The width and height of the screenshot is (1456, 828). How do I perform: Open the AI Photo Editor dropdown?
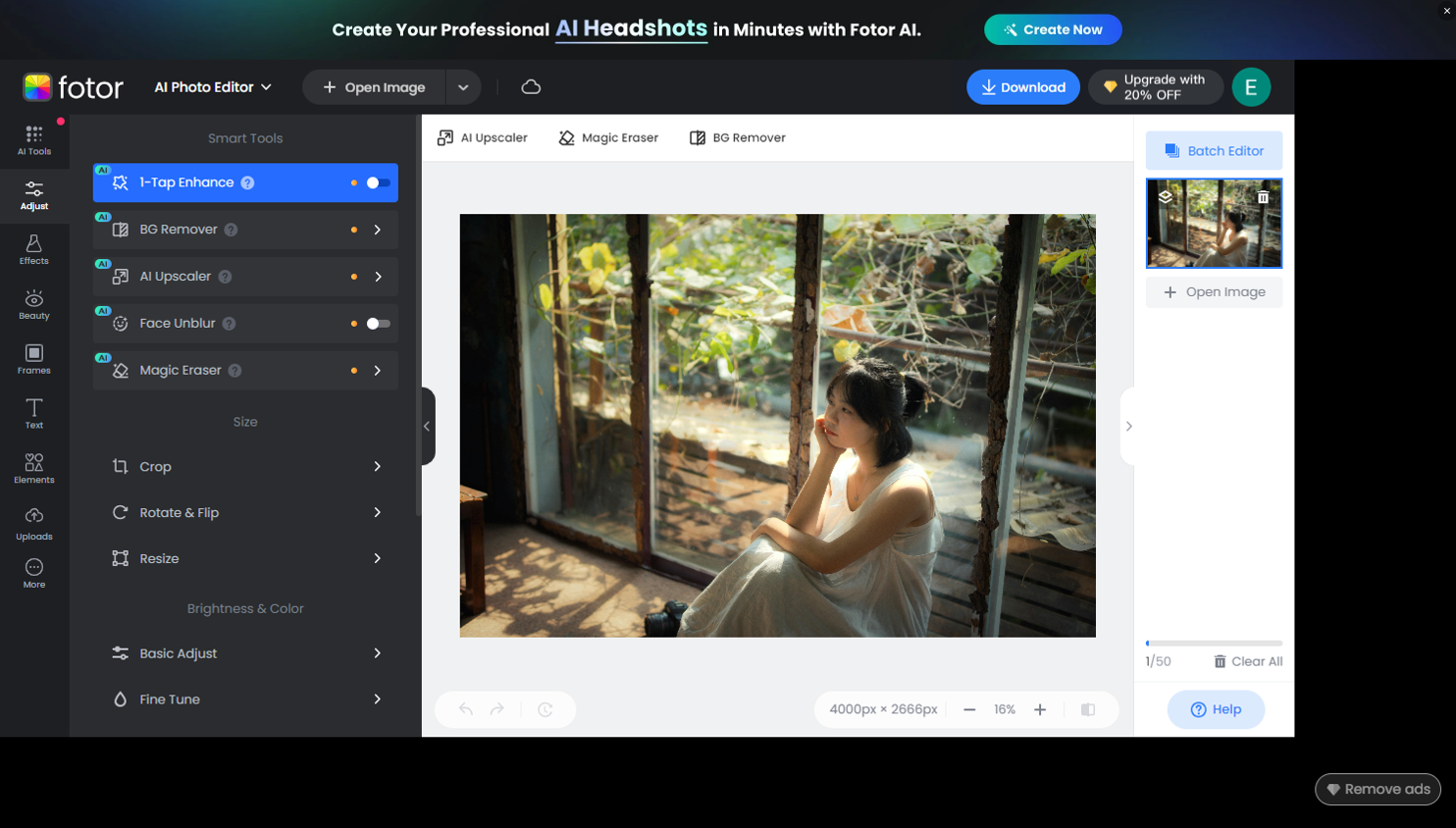[212, 86]
